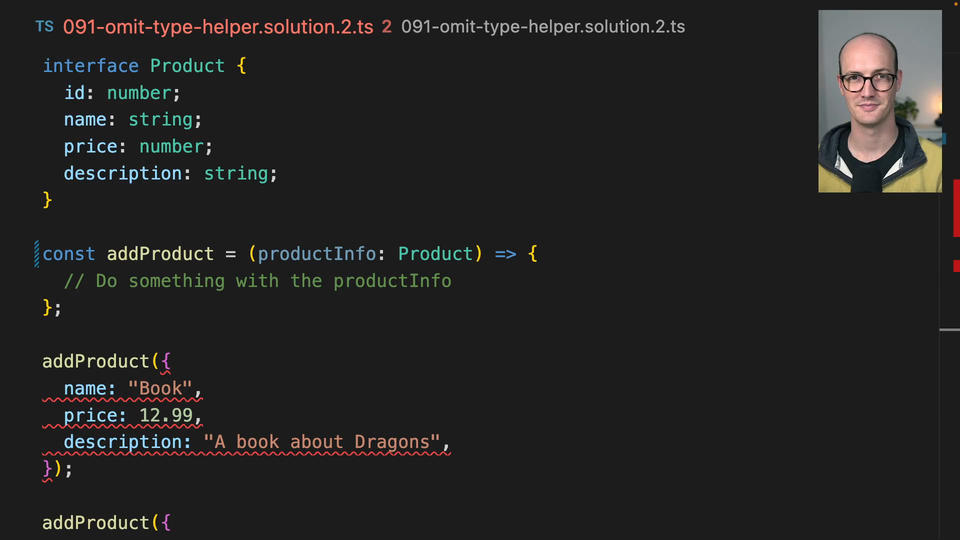Select the red 091-omit-type-helper.solution.2.ts tab
Image resolution: width=960 pixels, height=540 pixels.
coord(217,27)
